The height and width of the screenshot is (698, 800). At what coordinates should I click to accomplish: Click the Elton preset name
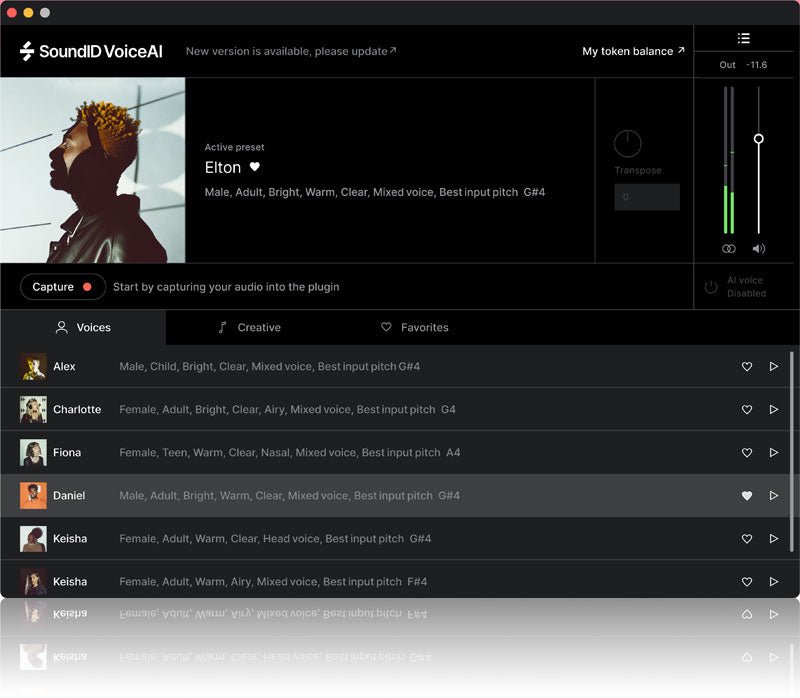222,167
